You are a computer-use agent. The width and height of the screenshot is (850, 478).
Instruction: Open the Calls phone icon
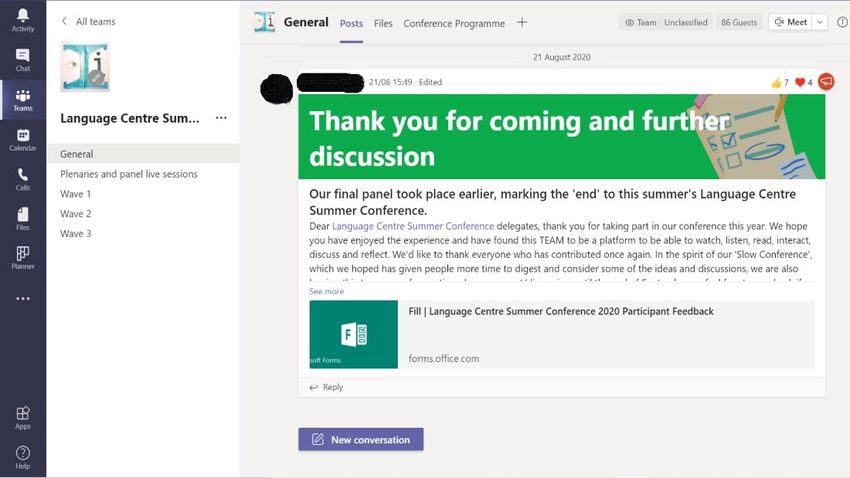click(x=23, y=179)
